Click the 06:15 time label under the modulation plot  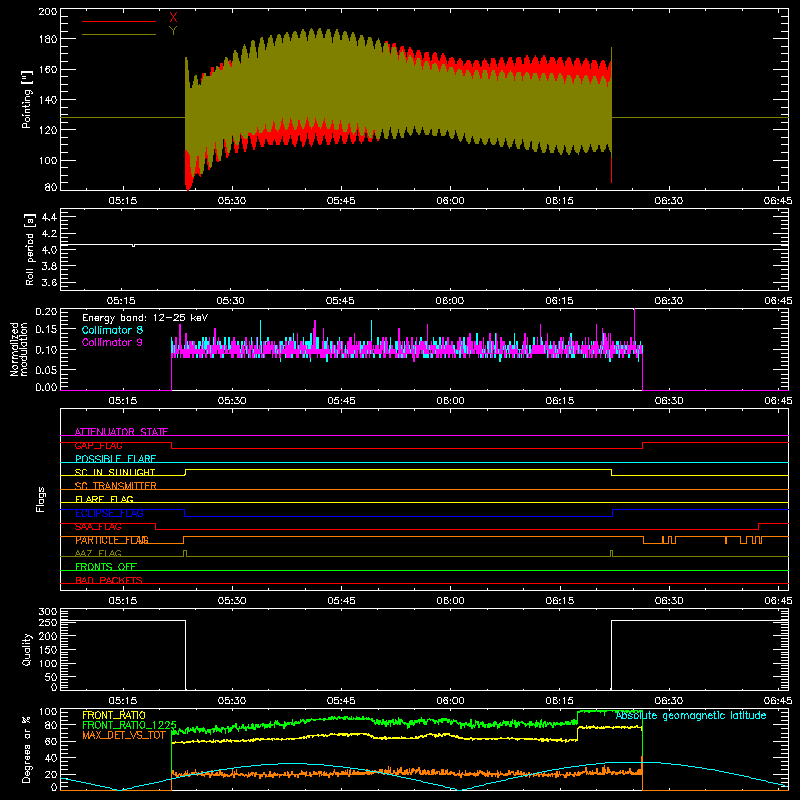coord(559,401)
